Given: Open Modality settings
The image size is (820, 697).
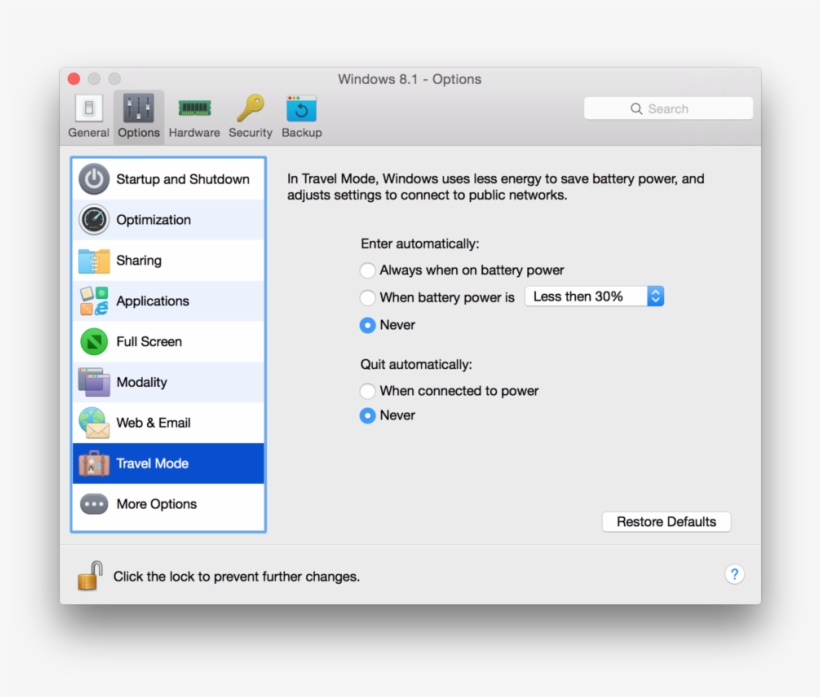Looking at the screenshot, I should (x=168, y=382).
